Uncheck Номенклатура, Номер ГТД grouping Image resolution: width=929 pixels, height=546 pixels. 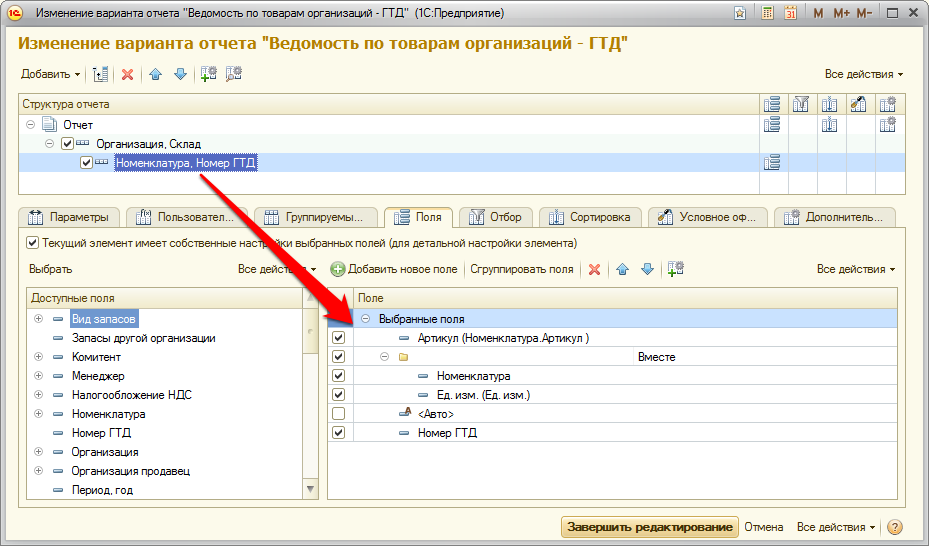[x=87, y=162]
